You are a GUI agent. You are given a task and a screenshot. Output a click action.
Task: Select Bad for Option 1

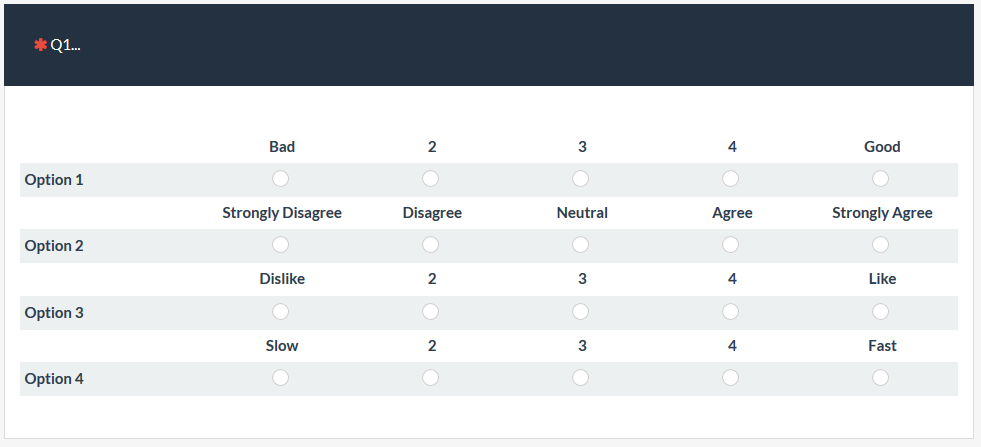pos(281,179)
